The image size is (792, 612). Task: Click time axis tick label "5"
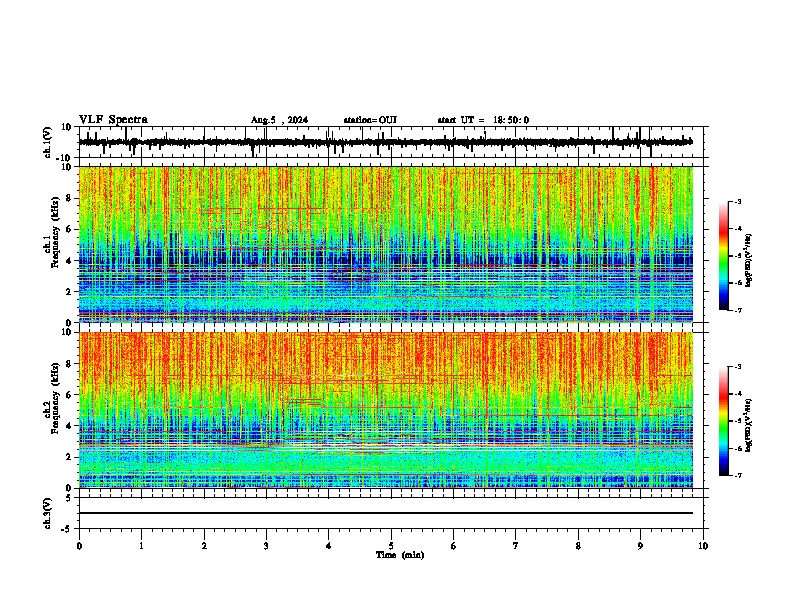(x=391, y=546)
